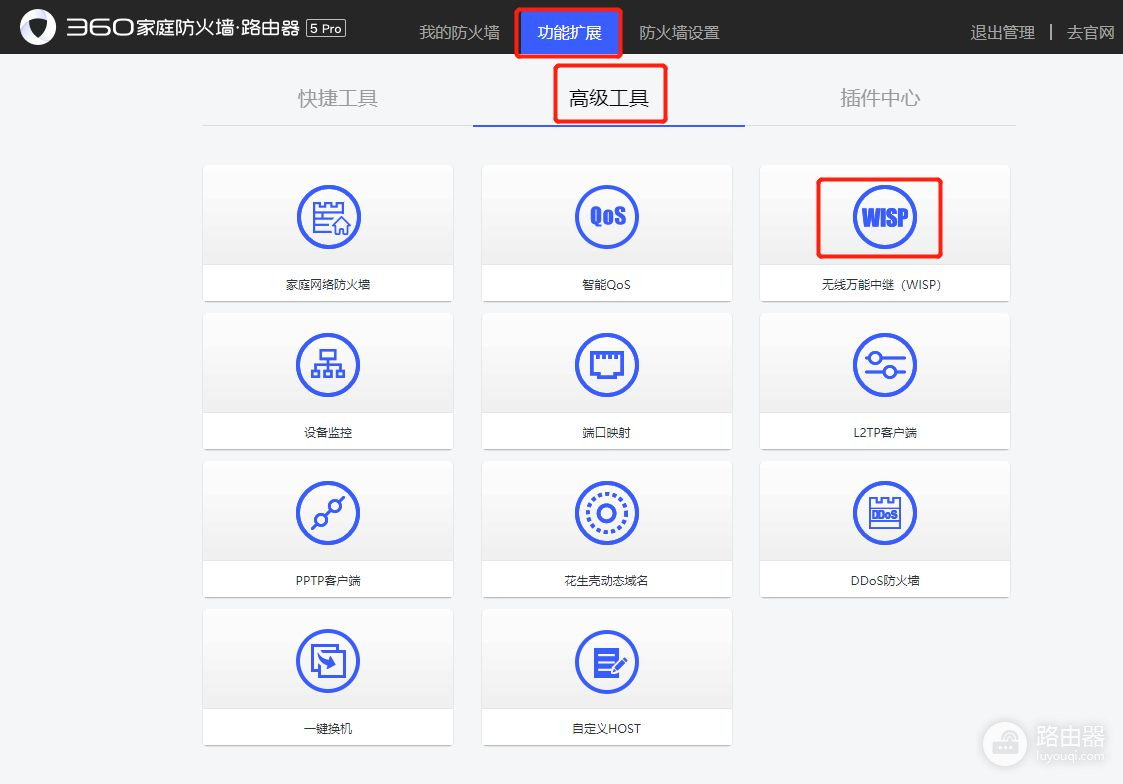This screenshot has width=1123, height=784.
Task: Click the 智能QoS icon
Action: point(606,217)
